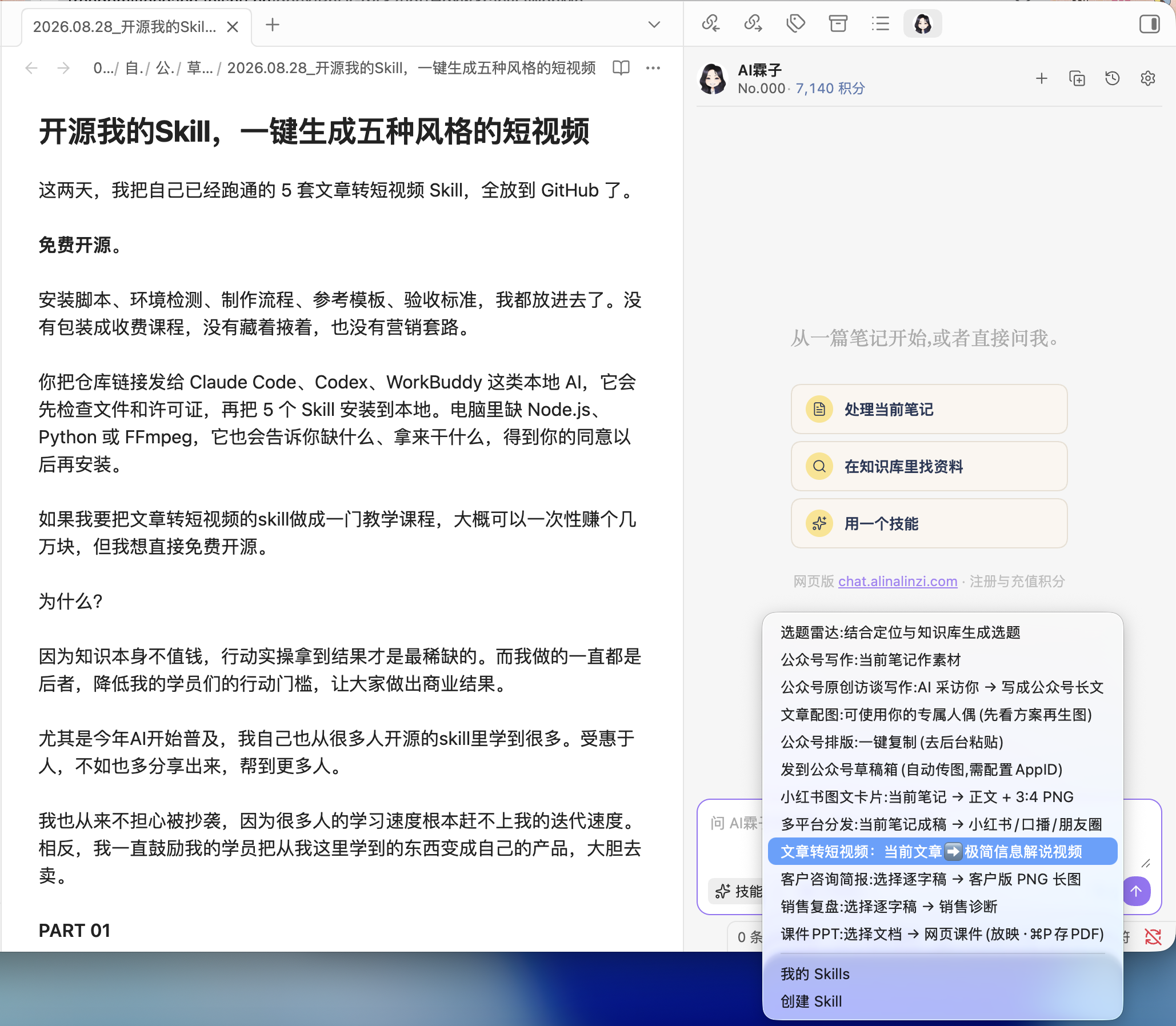Image resolution: width=1176 pixels, height=1026 pixels.
Task: Click the 在知识库里找资料 suggestion button
Action: pos(929,466)
